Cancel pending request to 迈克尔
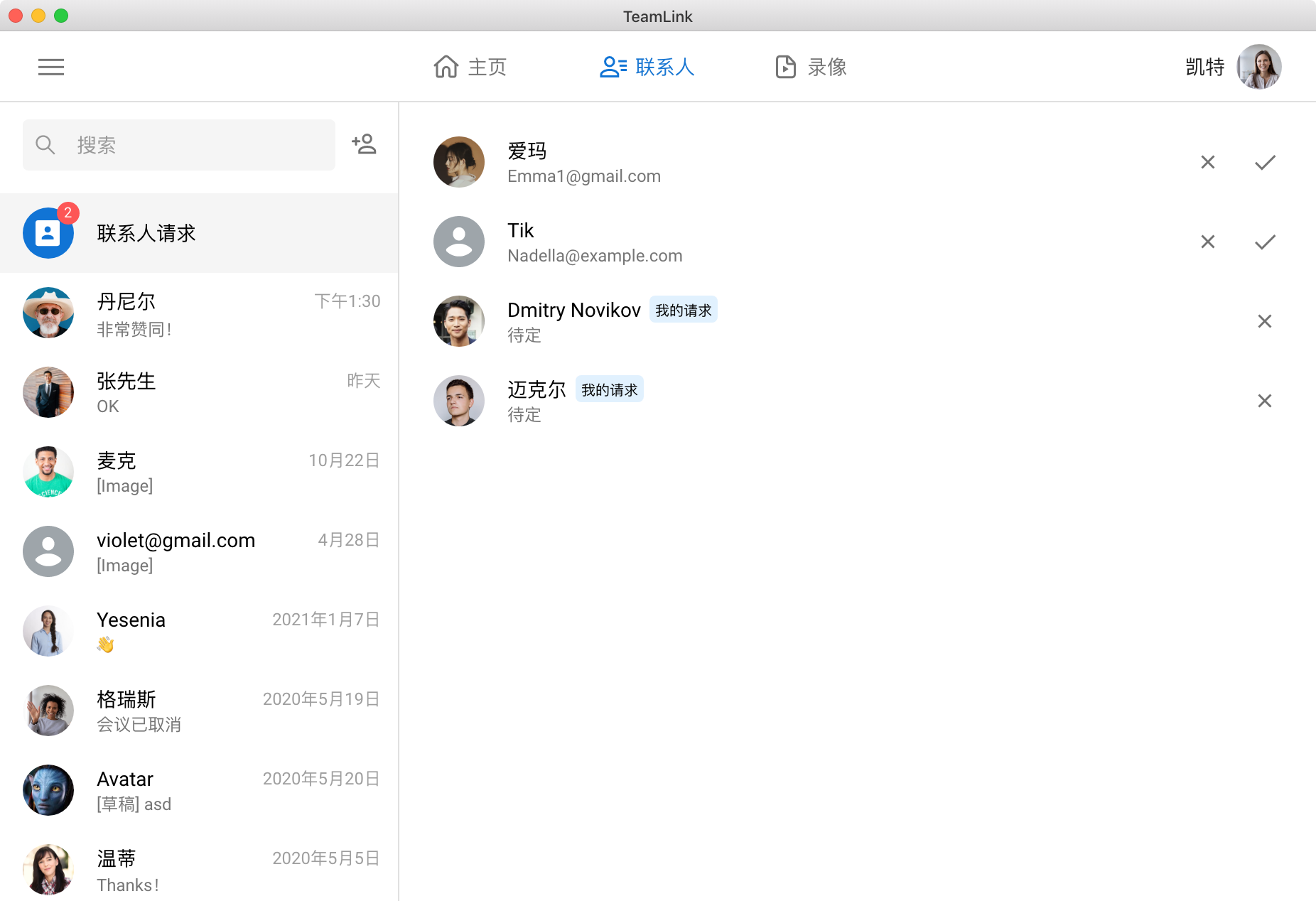The height and width of the screenshot is (901, 1316). [x=1264, y=401]
